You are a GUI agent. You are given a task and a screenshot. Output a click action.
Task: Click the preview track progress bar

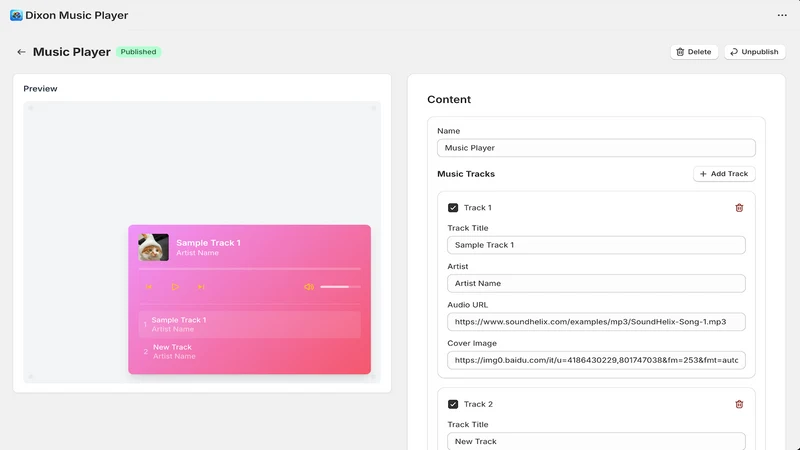tap(249, 268)
